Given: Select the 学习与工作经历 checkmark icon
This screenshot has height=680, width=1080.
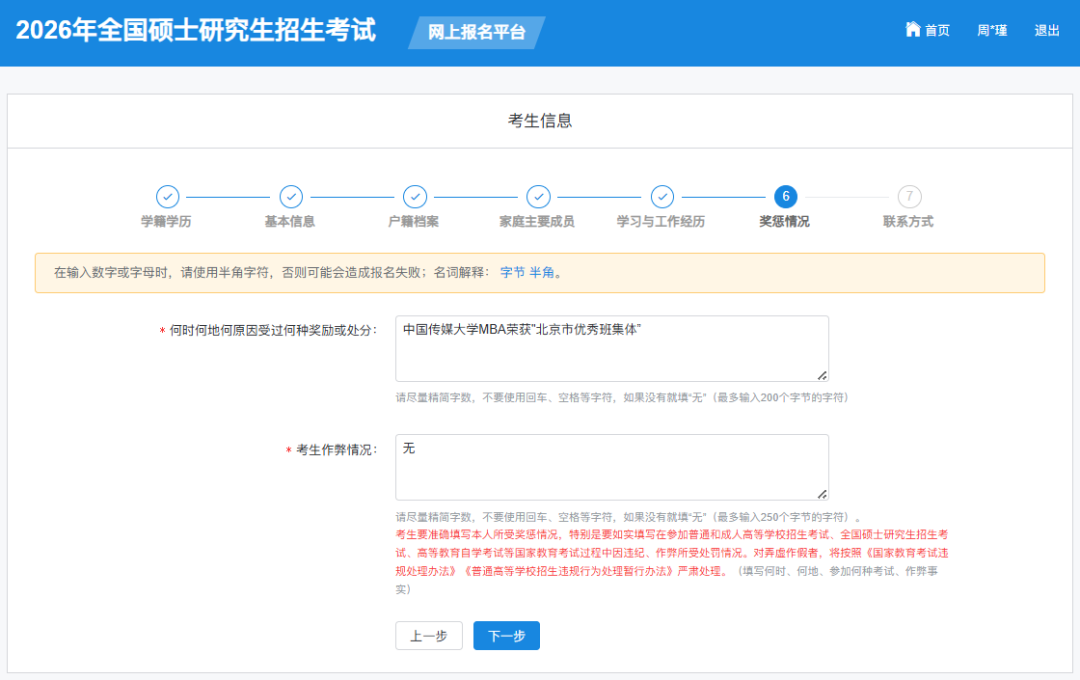Looking at the screenshot, I should click(663, 197).
